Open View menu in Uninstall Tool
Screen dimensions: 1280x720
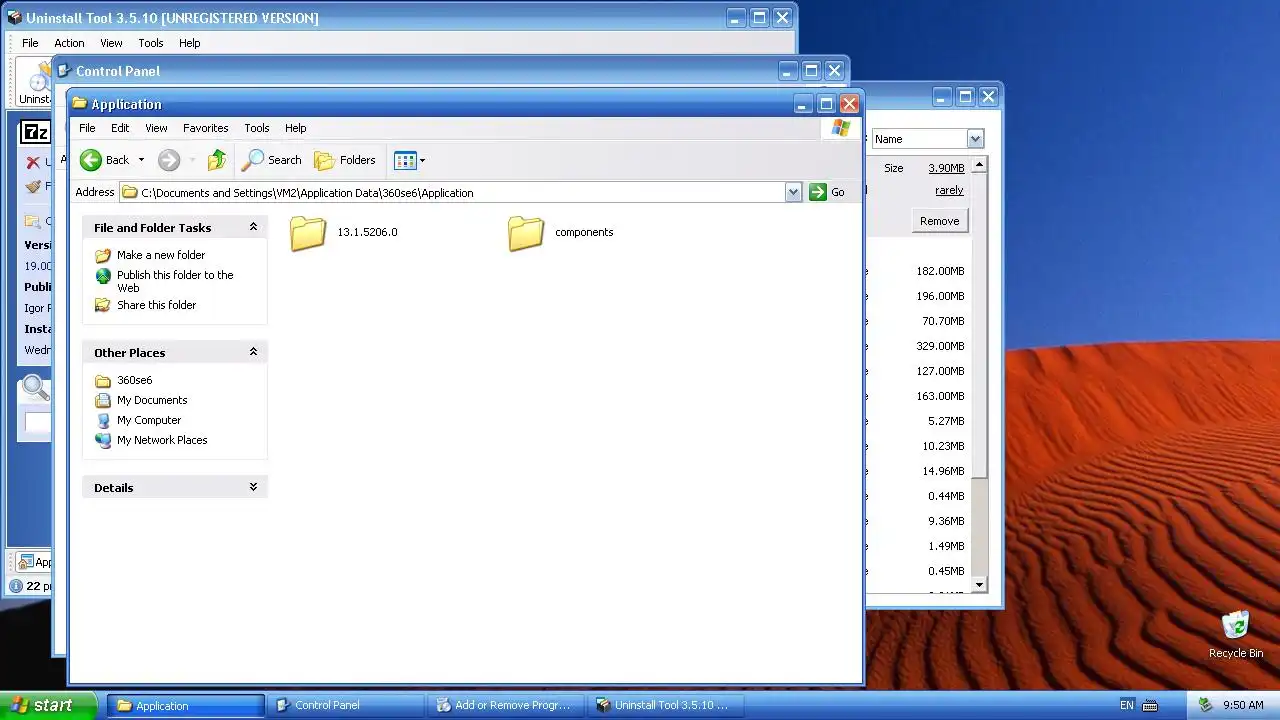click(x=111, y=43)
